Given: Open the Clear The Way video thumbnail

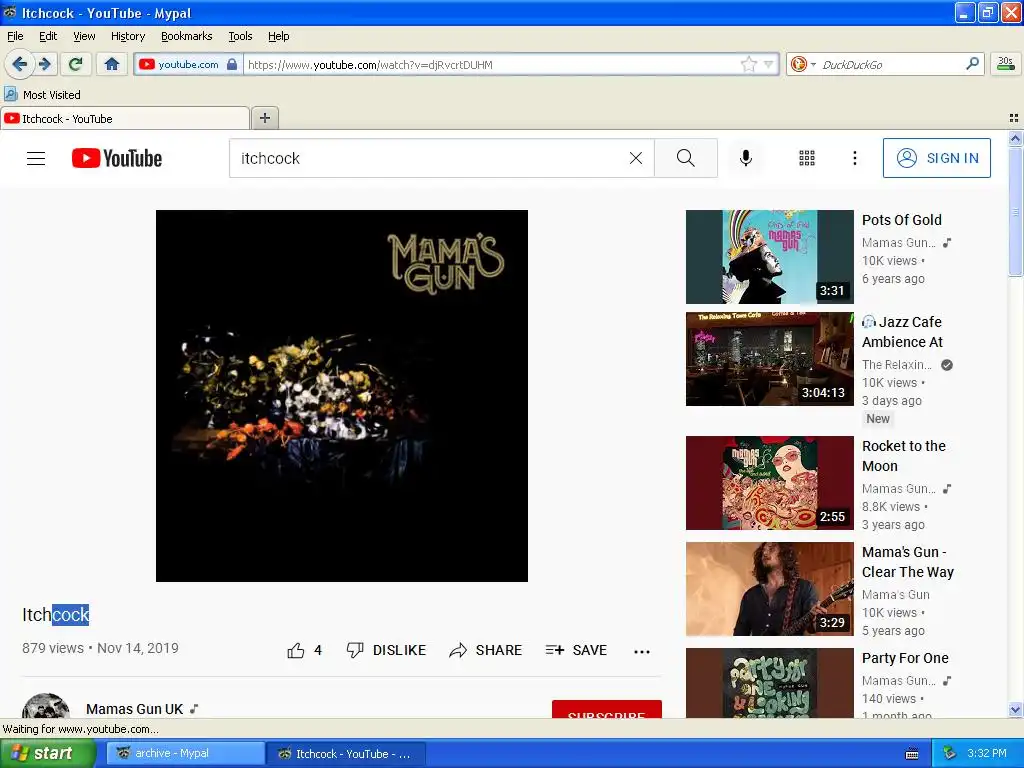Looking at the screenshot, I should tap(769, 589).
